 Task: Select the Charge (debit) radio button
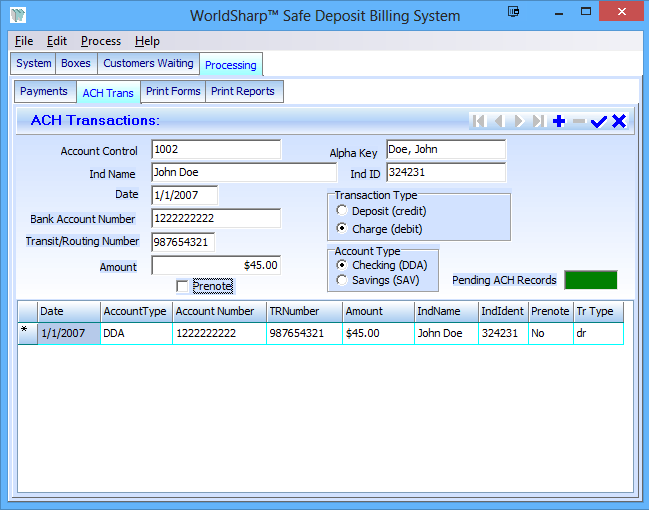(x=343, y=228)
